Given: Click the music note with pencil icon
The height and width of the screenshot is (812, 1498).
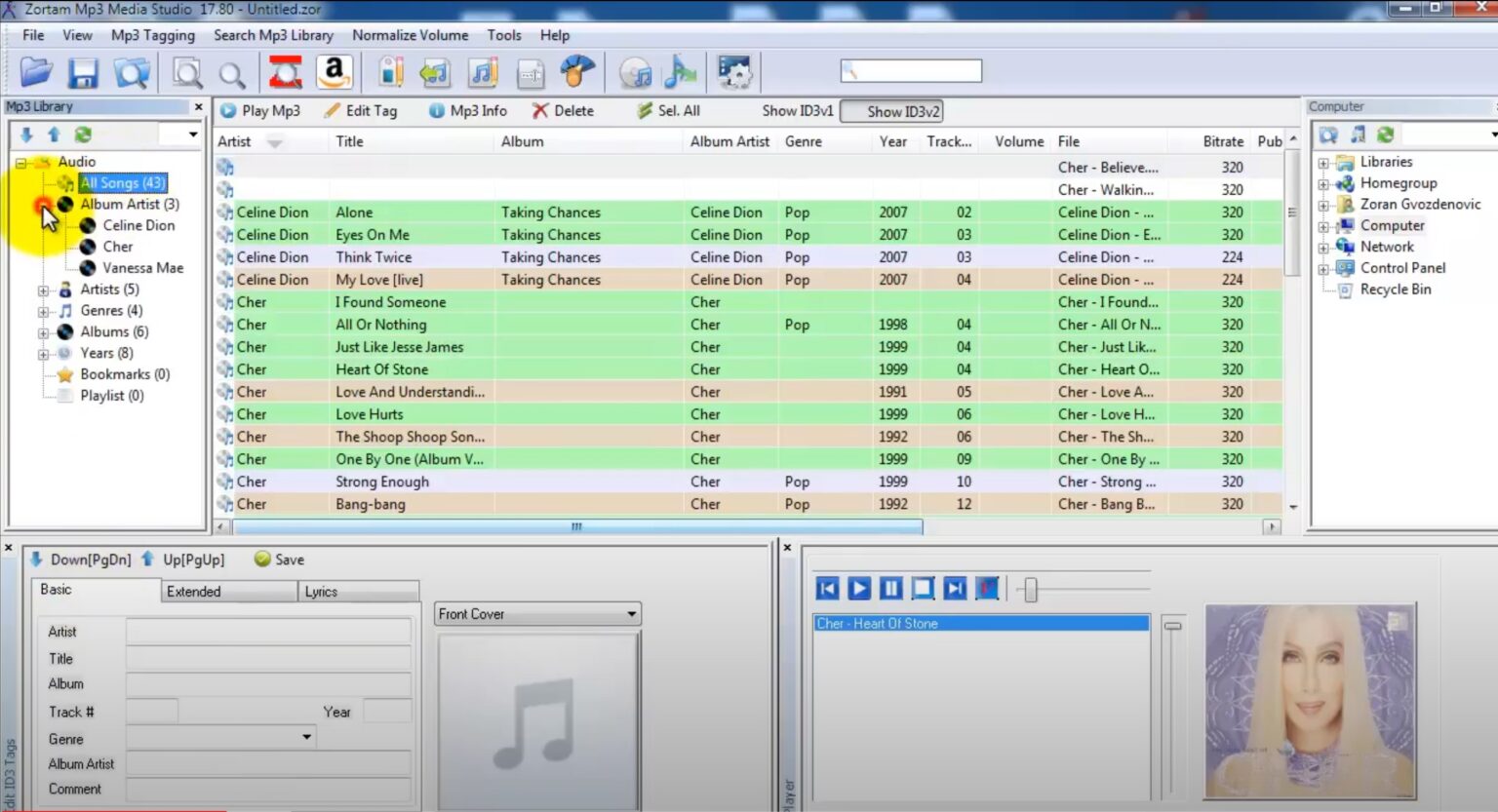Looking at the screenshot, I should [483, 73].
